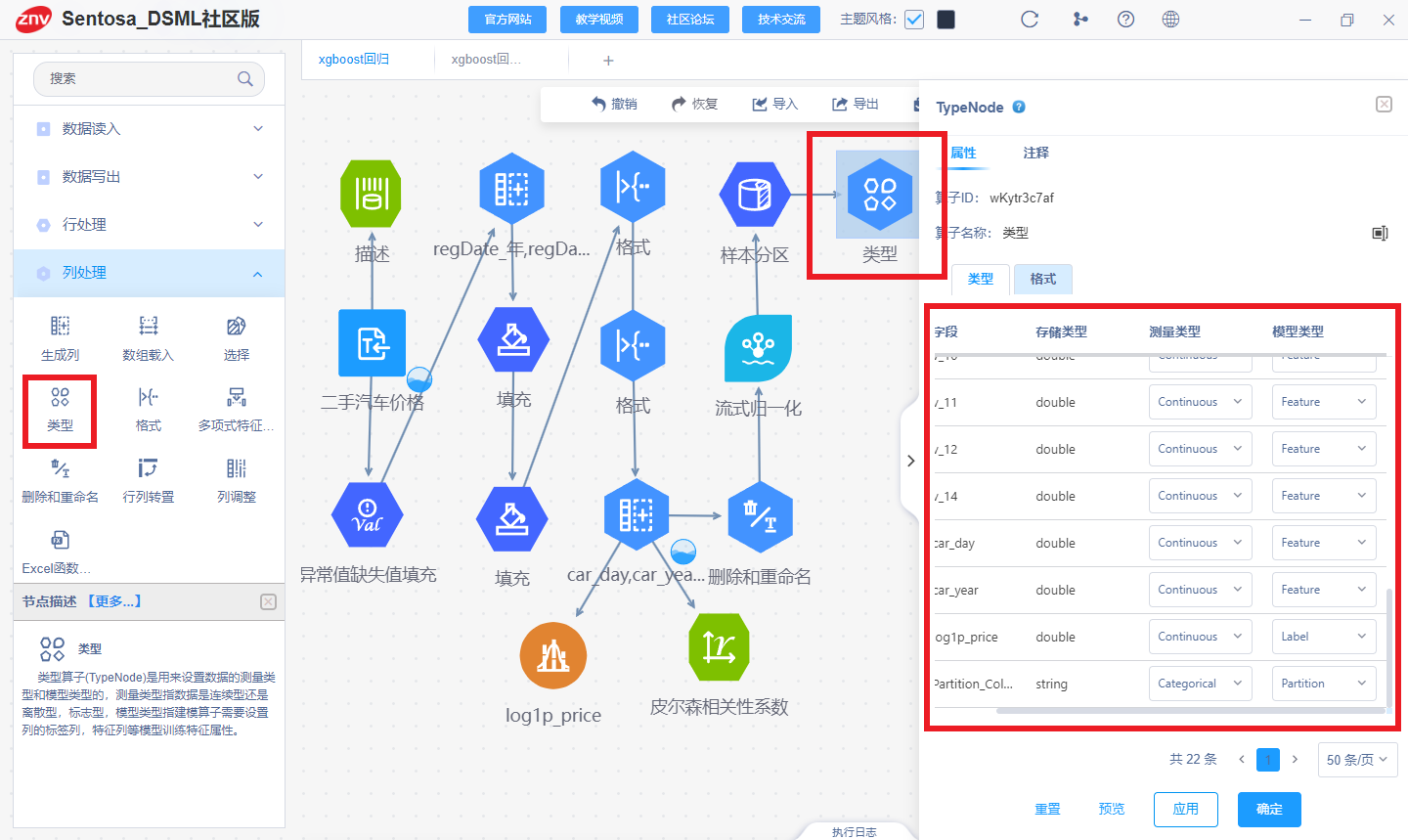Screen dimensions: 1408x840
Task: Choose 行列转置 operator in sidebar
Action: [148, 481]
